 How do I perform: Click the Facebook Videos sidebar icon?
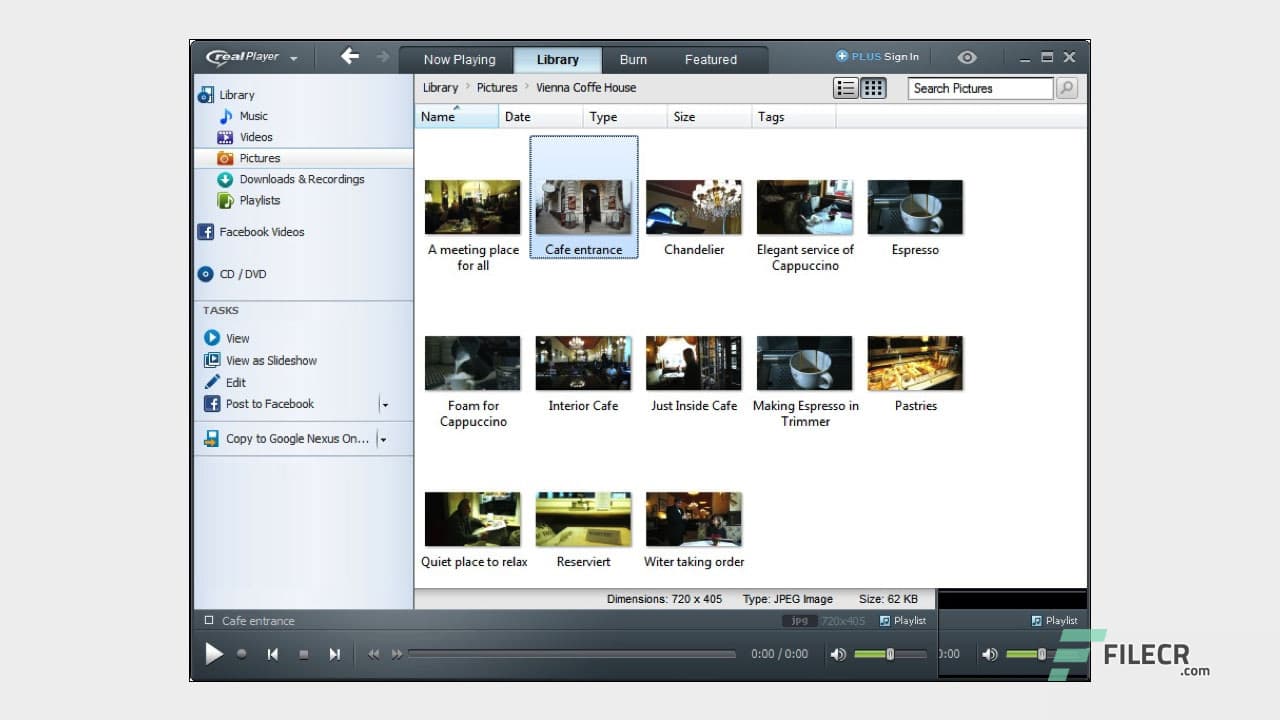click(x=206, y=232)
